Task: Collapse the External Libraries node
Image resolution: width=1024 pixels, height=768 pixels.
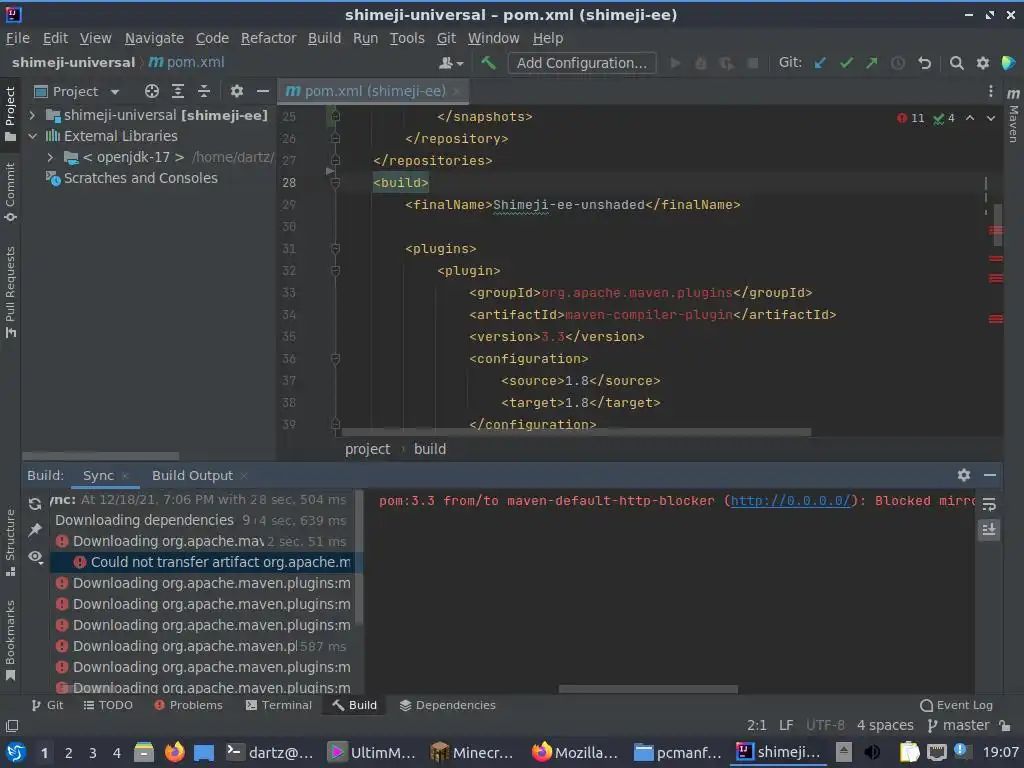Action: tap(32, 136)
